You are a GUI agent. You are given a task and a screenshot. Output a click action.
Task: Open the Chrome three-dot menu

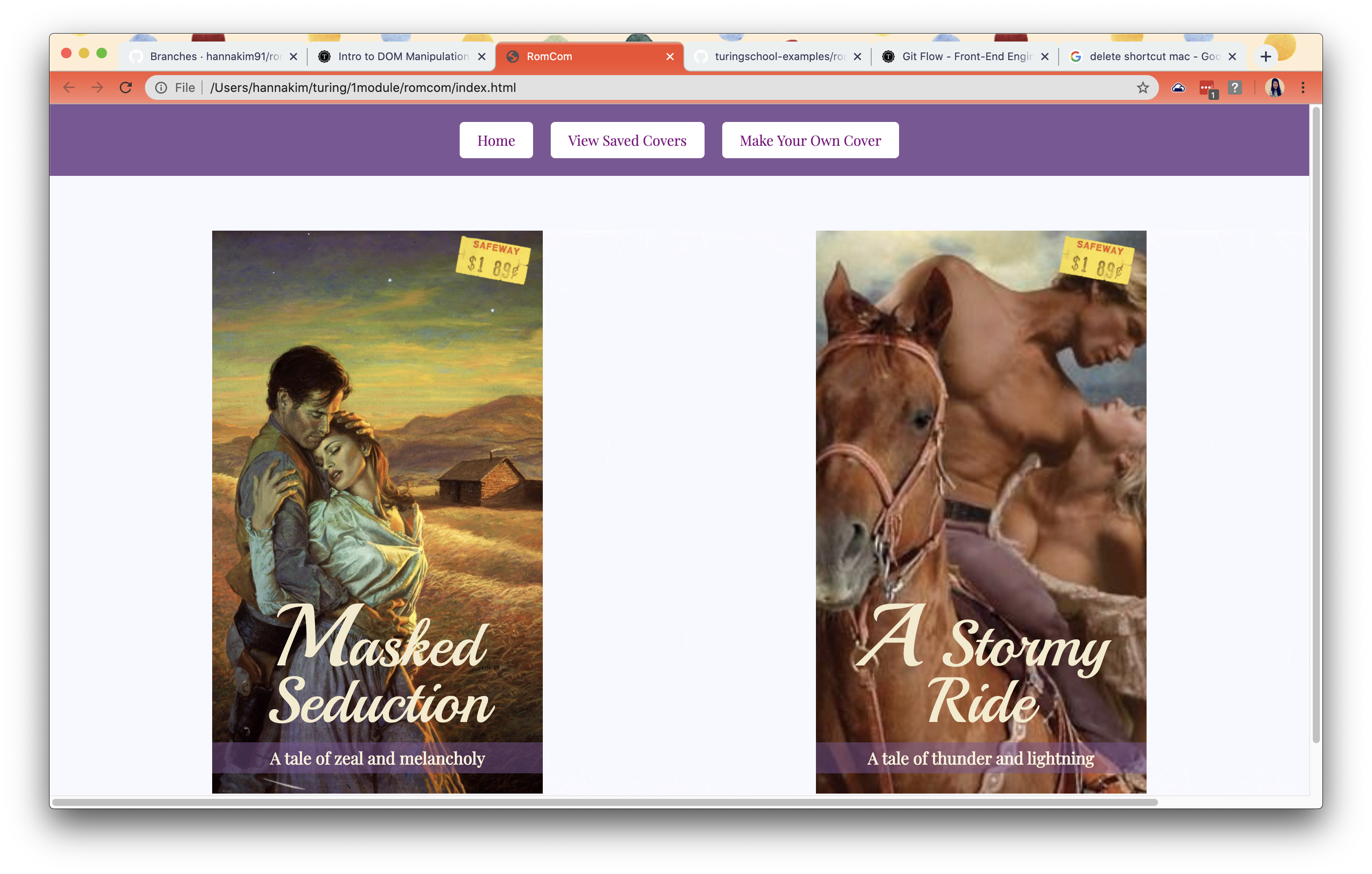(x=1303, y=87)
